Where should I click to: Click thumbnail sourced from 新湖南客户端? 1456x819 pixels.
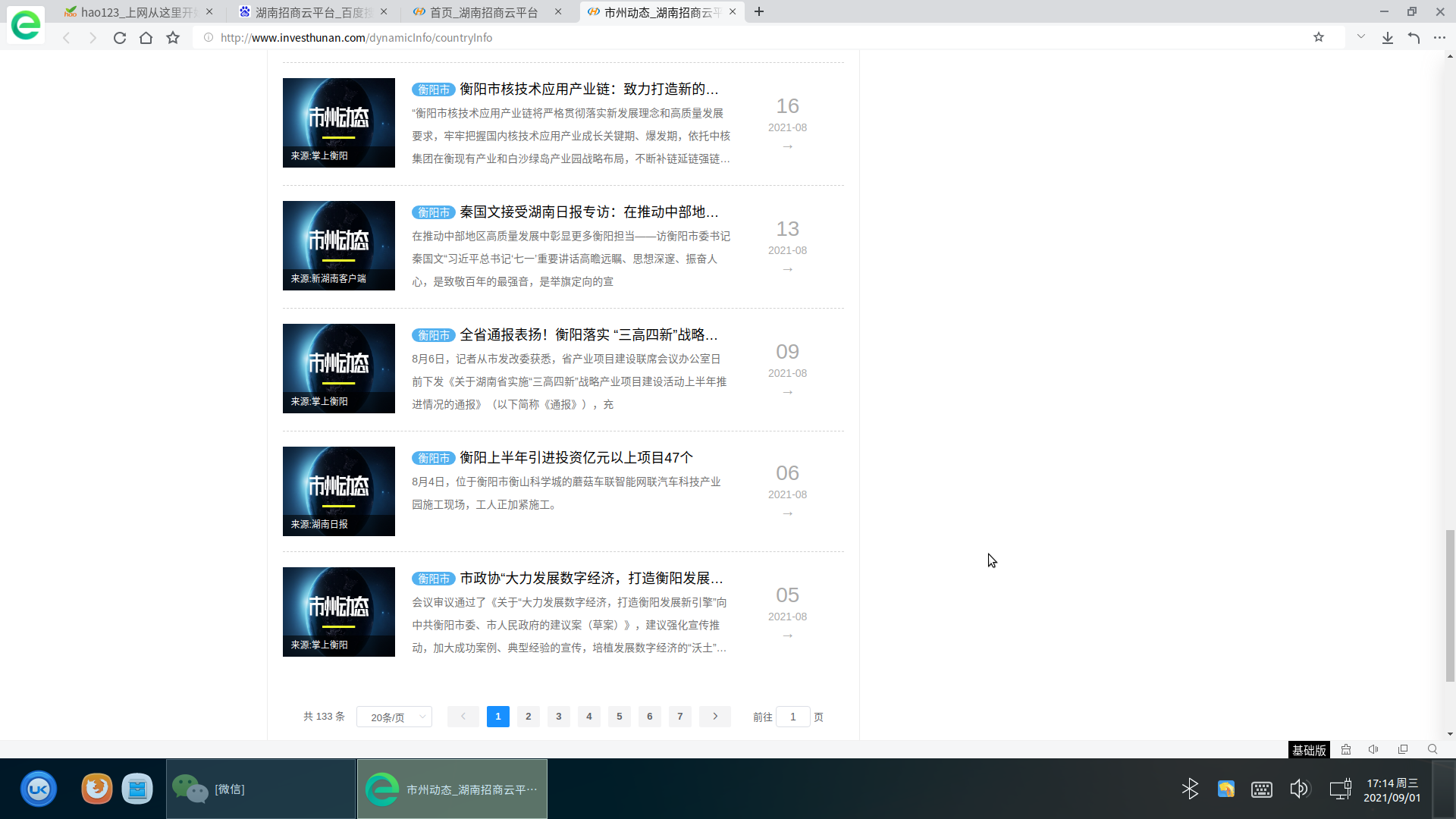click(x=339, y=246)
